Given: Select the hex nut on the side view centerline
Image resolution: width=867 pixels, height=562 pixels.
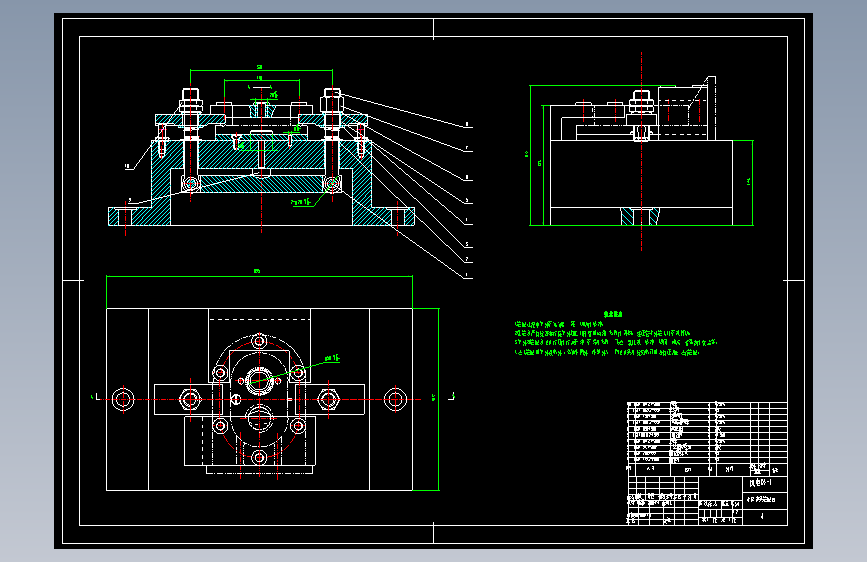Looking at the screenshot, I should 641,105.
